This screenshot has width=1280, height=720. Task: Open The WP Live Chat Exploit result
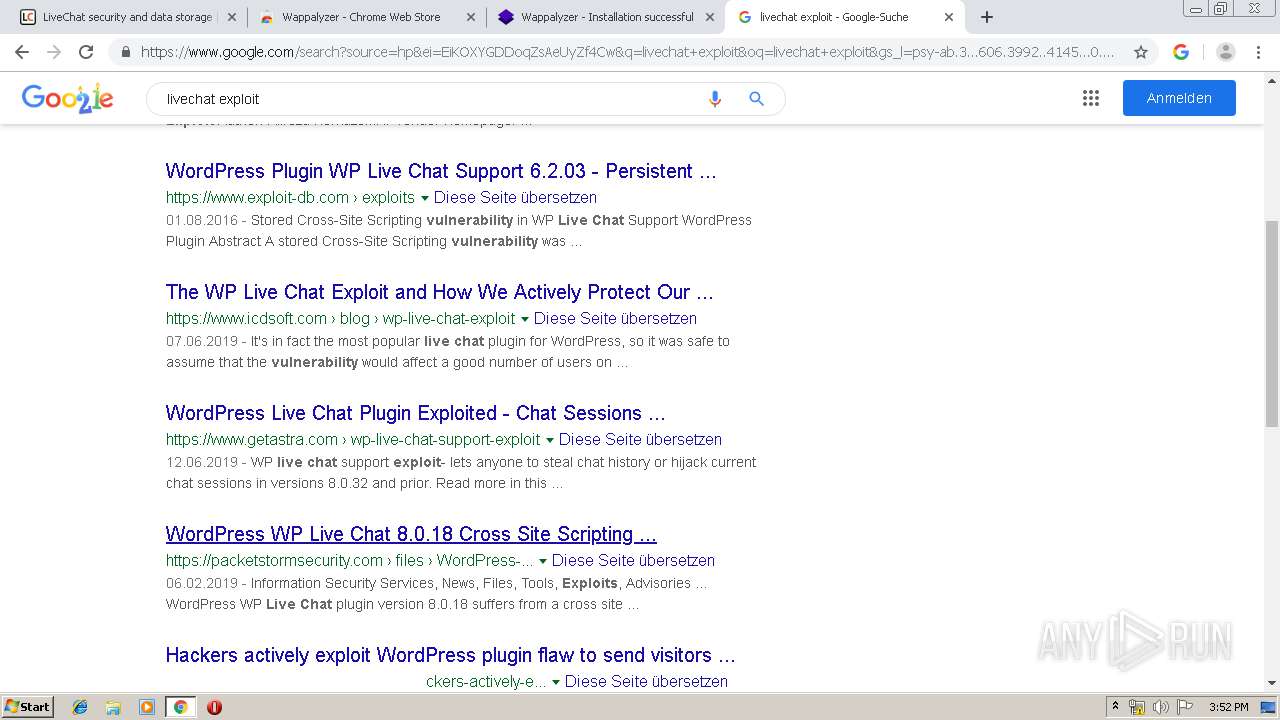click(x=439, y=292)
